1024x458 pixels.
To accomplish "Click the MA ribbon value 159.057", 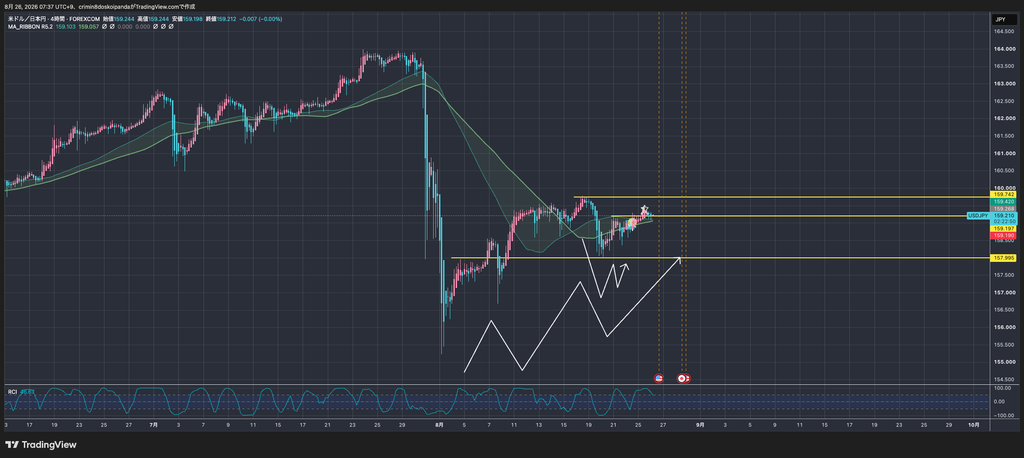I will [88, 27].
